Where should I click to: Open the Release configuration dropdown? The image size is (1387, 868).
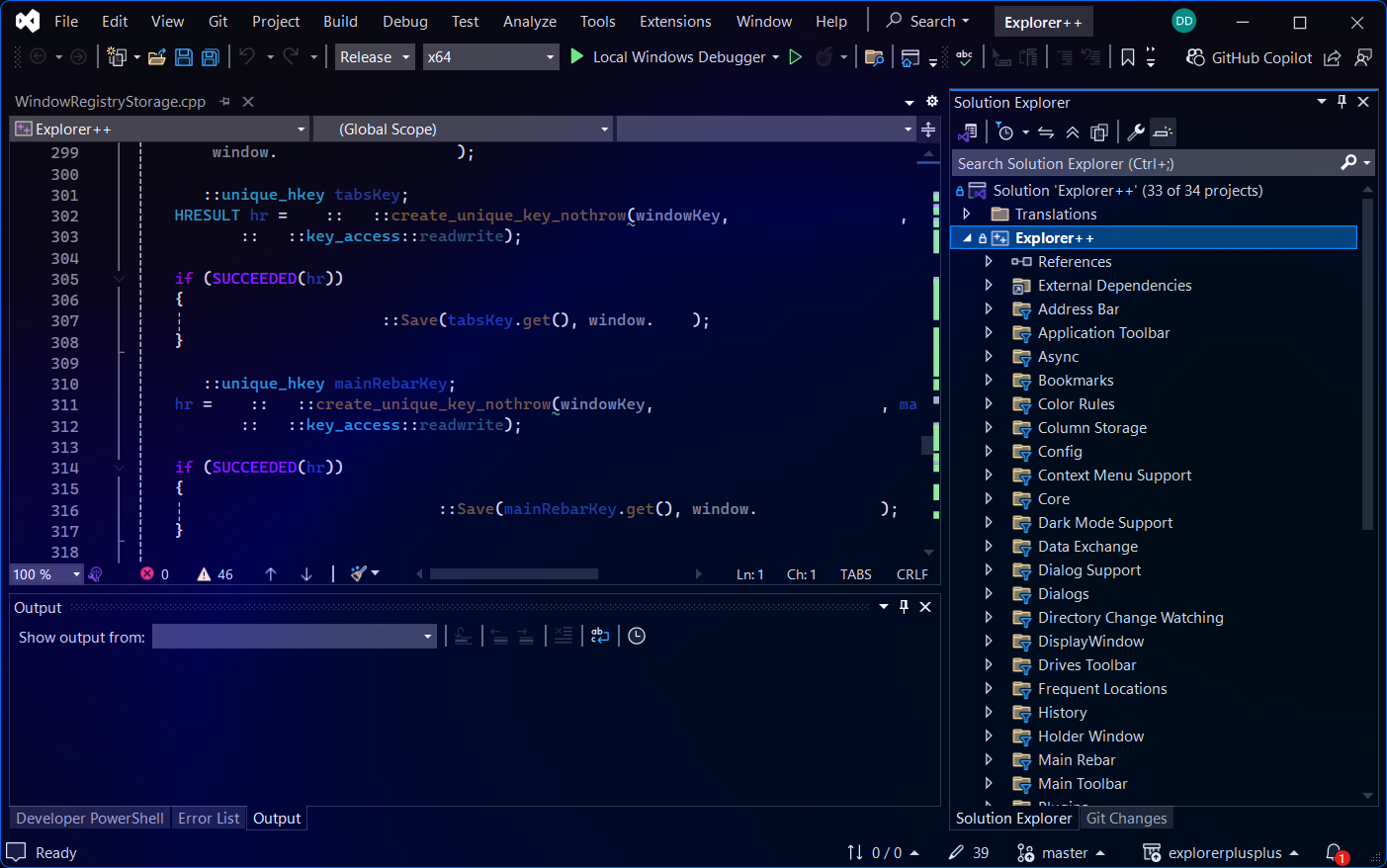coord(375,57)
